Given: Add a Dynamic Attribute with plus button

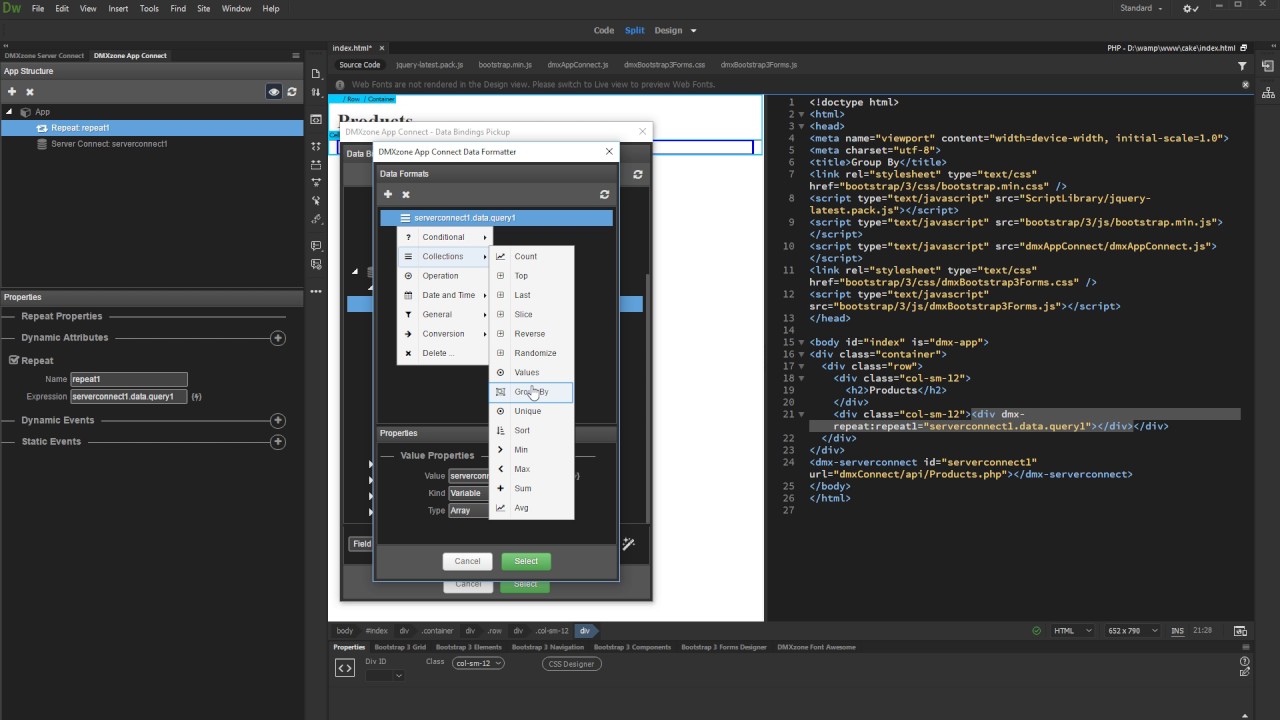Looking at the screenshot, I should [x=278, y=338].
